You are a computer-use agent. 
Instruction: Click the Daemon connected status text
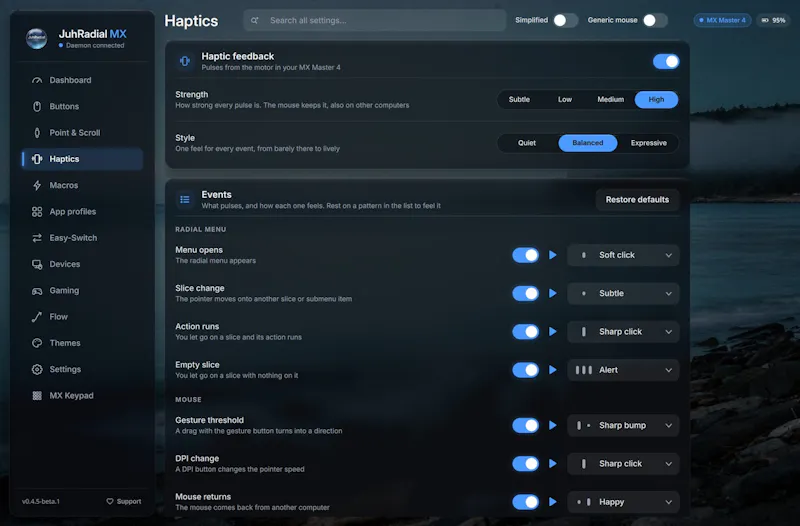click(95, 45)
